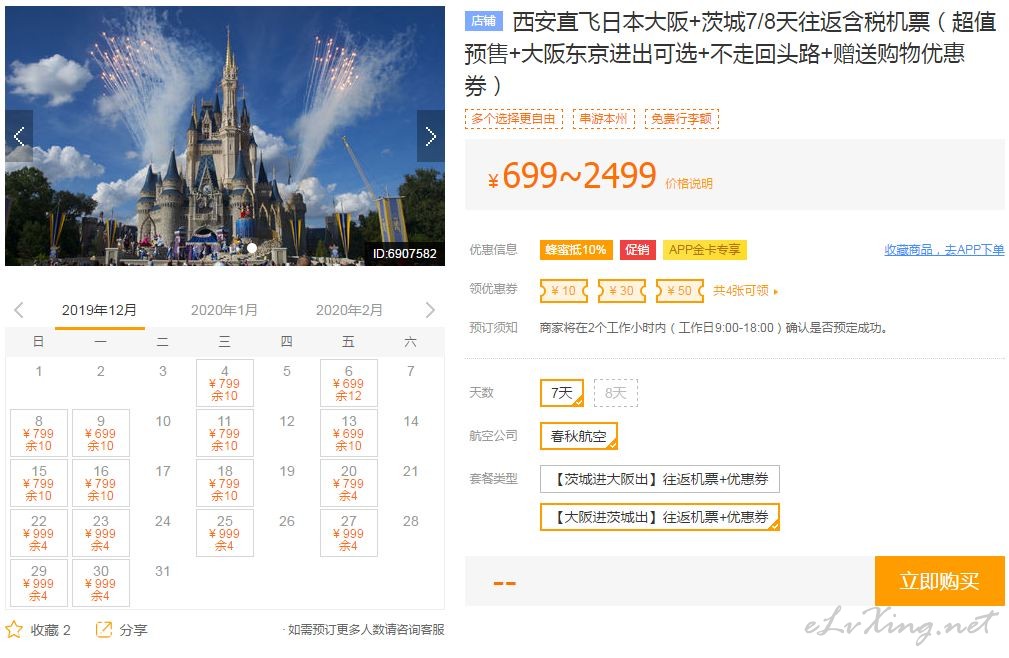Open the 收藏商品，去APP下单 link

click(944, 250)
